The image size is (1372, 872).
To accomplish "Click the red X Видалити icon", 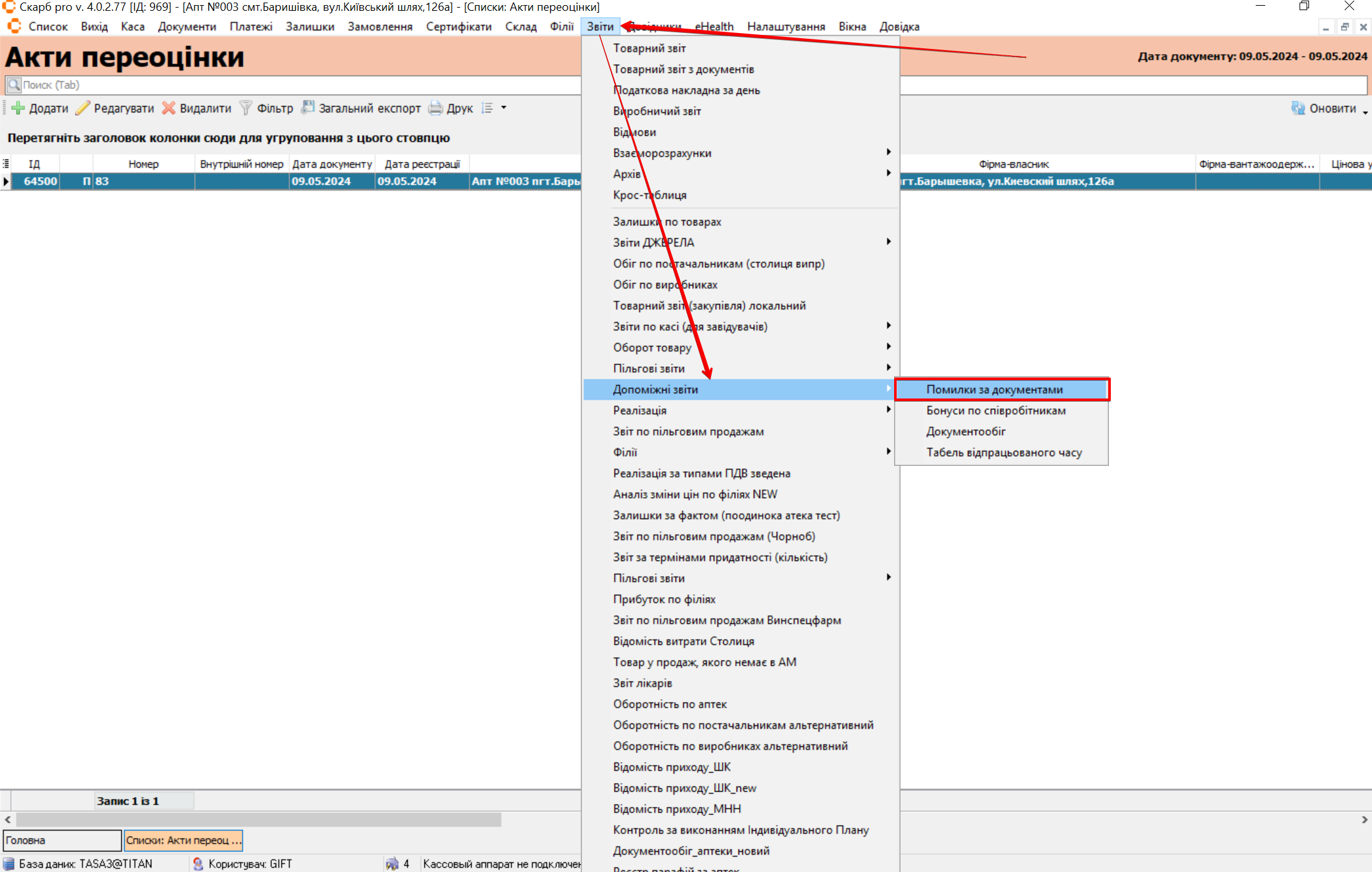I will click(x=168, y=108).
